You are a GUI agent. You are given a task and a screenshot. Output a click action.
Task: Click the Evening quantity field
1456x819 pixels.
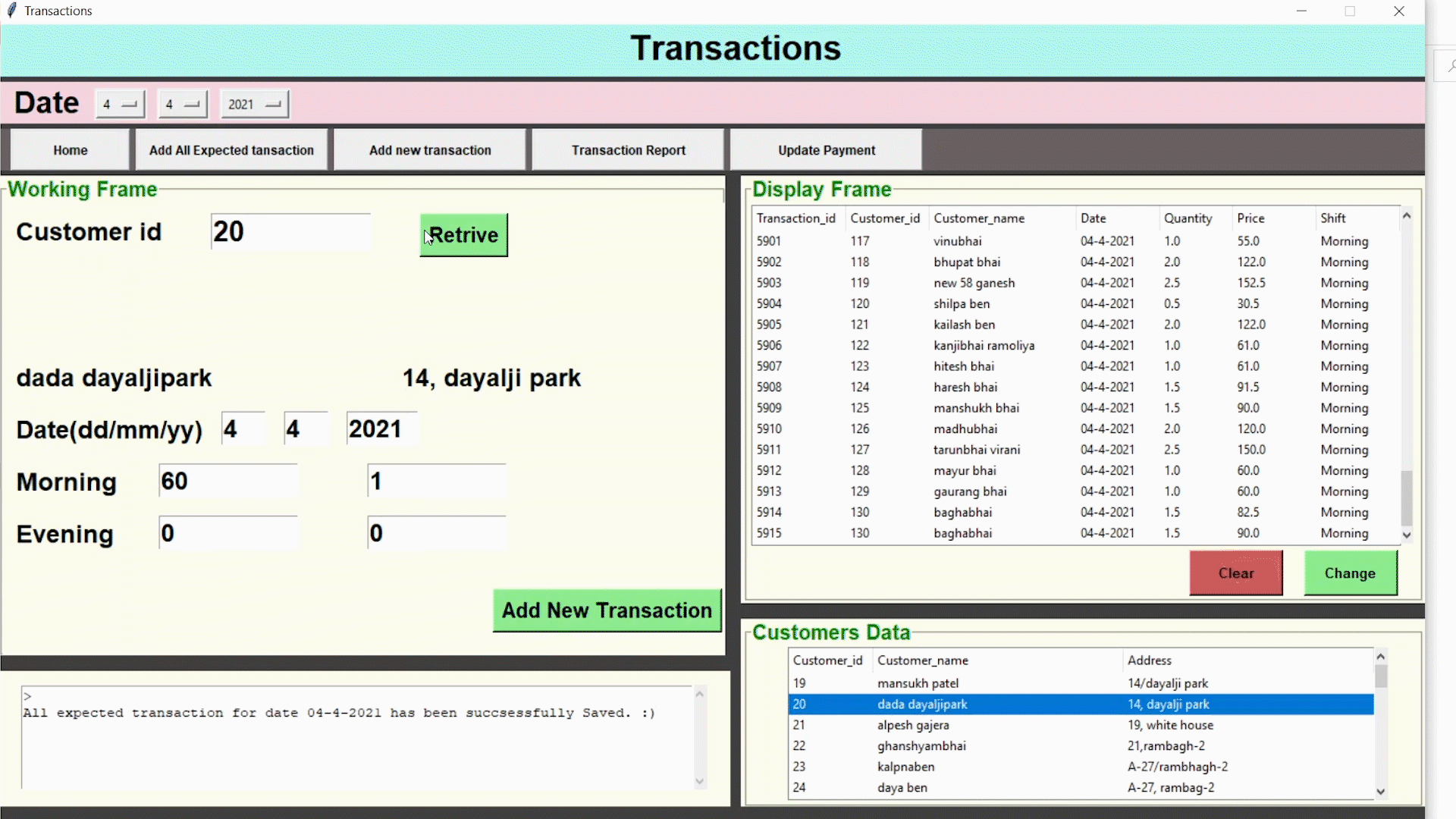437,533
